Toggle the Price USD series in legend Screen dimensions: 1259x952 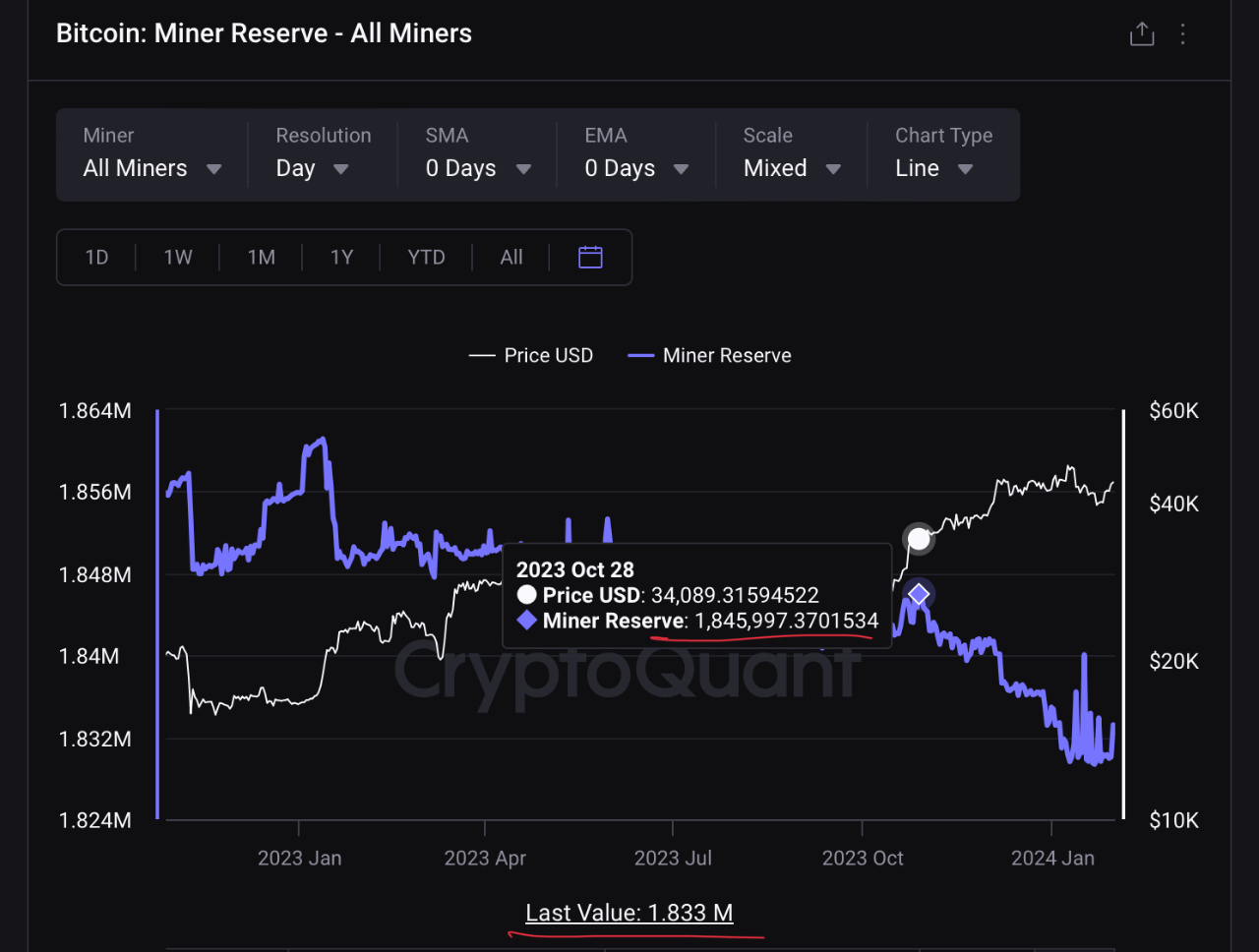[532, 356]
